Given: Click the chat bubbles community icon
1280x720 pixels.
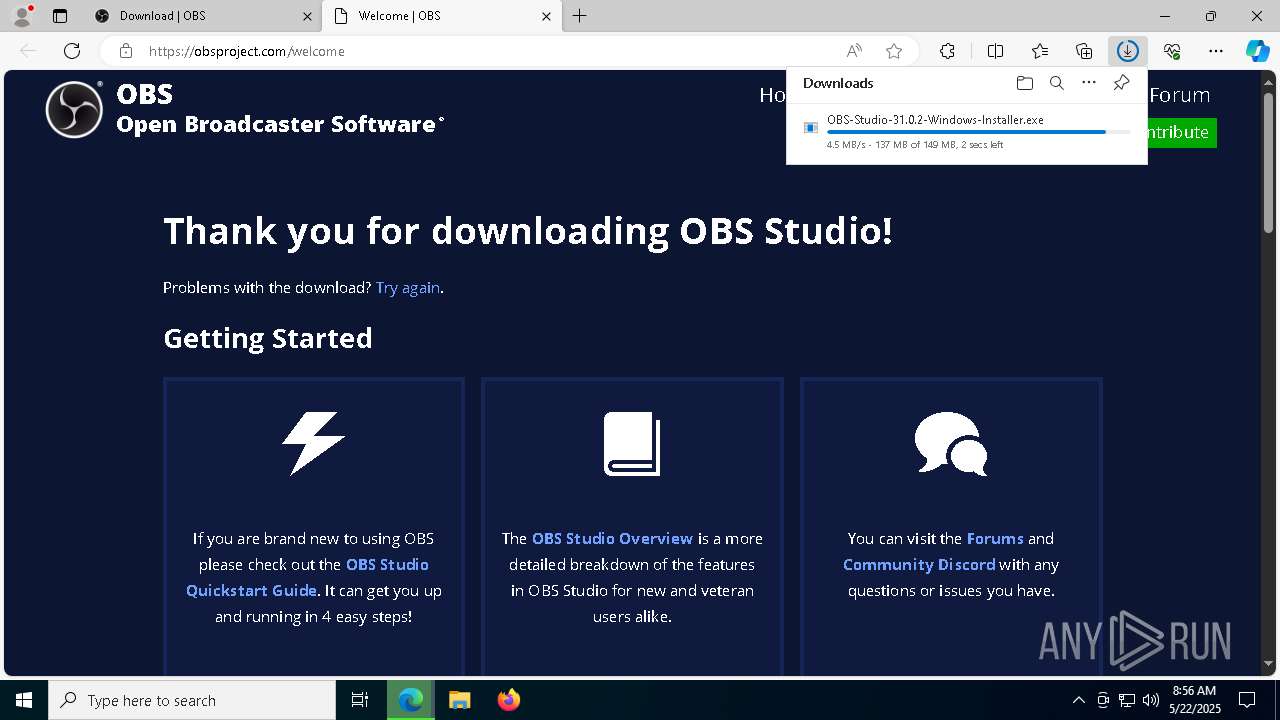Looking at the screenshot, I should point(951,443).
